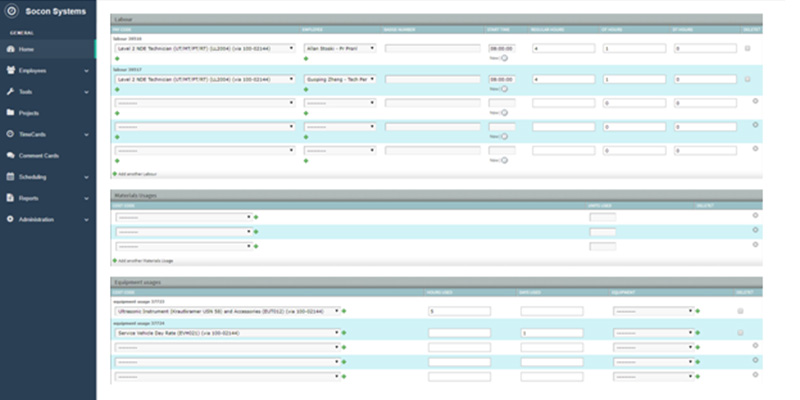Click green plus under Allan Stoski's pay code
Image resolution: width=800 pixels, height=400 pixels.
[117, 59]
